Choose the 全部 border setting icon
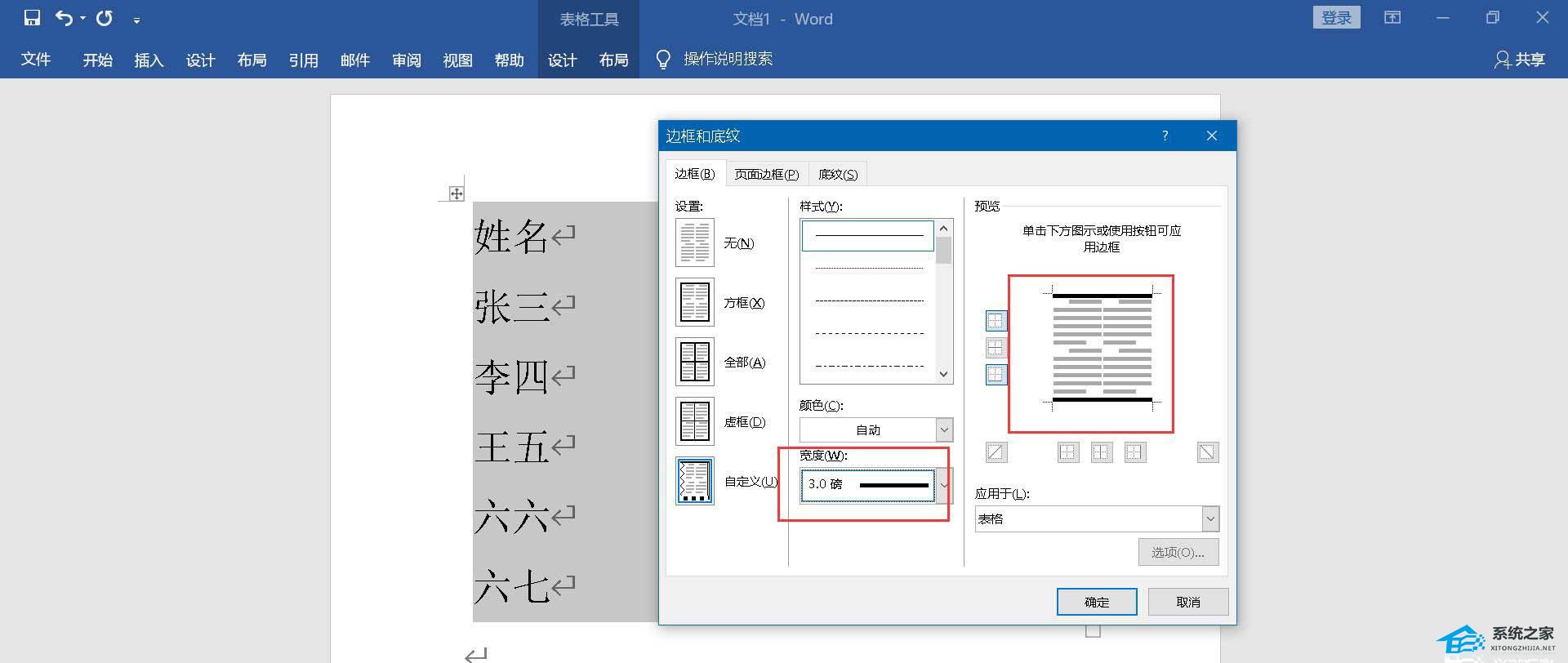The width and height of the screenshot is (1568, 663). 695,362
